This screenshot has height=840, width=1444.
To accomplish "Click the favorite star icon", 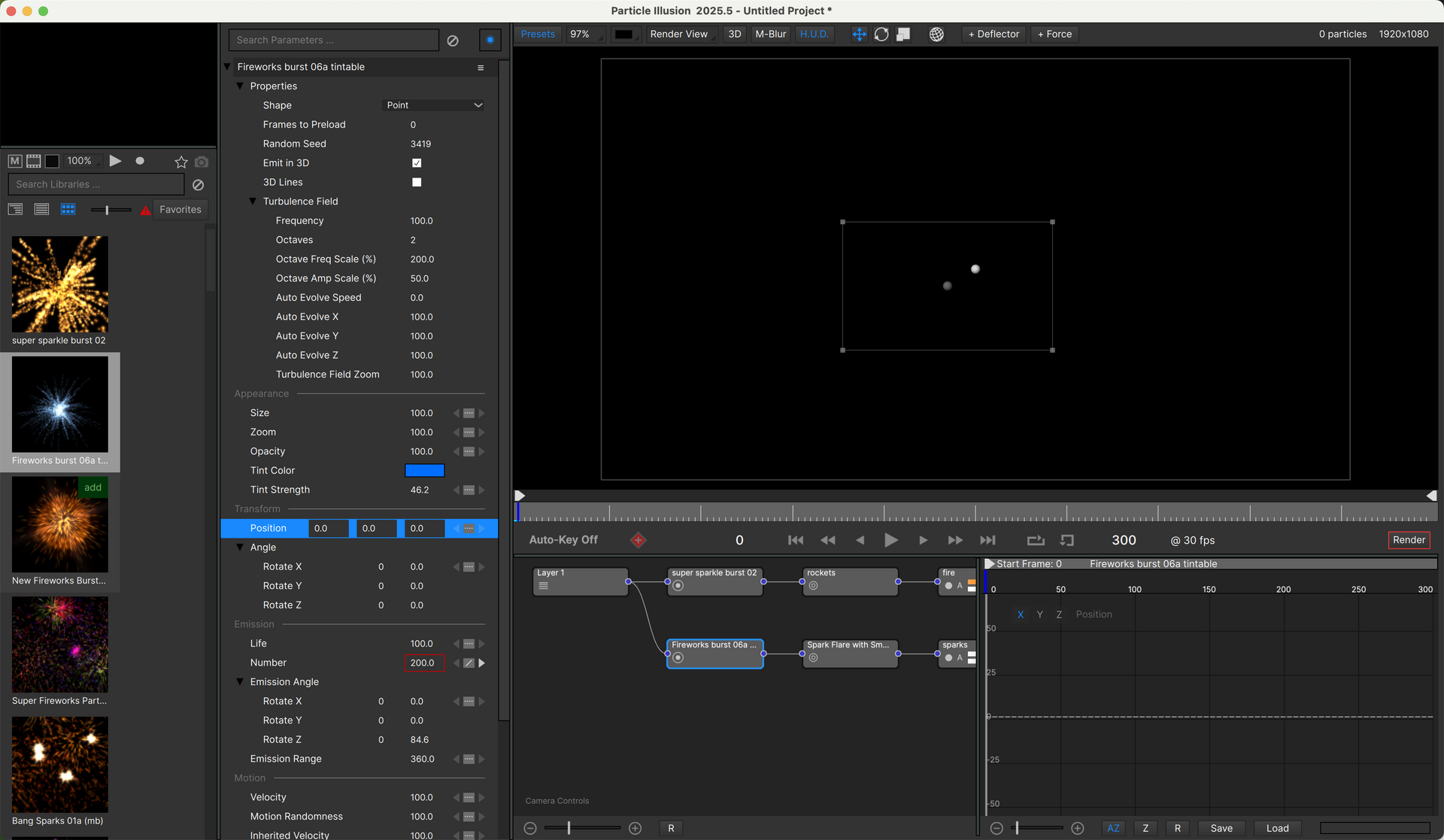I will point(181,162).
